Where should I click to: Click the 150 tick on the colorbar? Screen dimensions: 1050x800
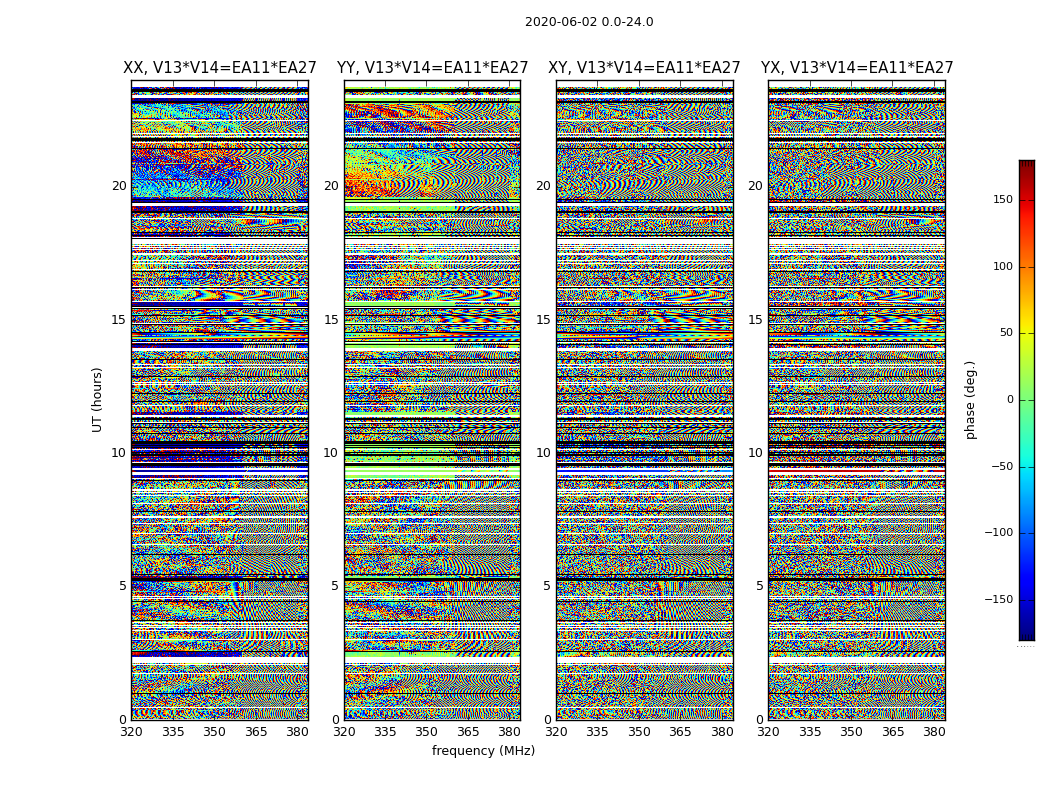tap(1002, 199)
